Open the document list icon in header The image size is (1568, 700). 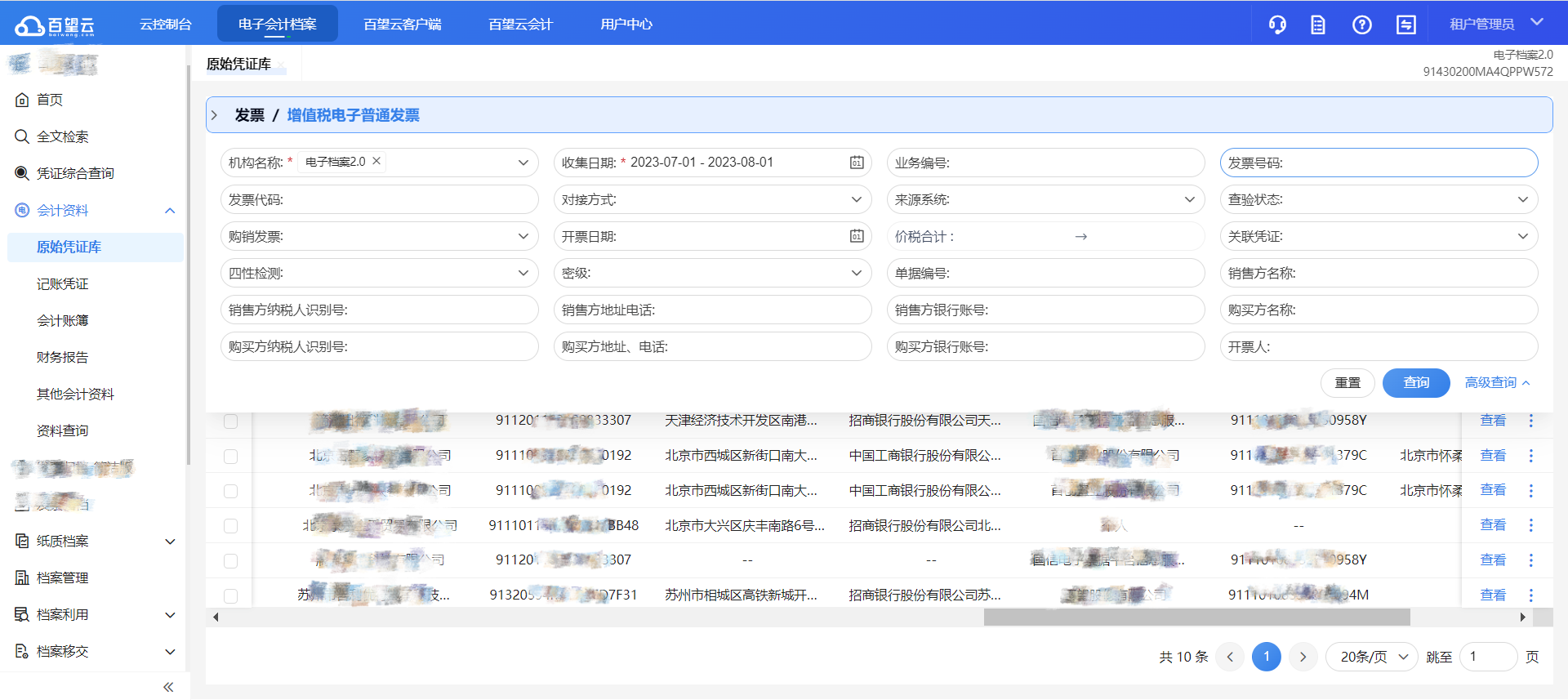click(1318, 25)
